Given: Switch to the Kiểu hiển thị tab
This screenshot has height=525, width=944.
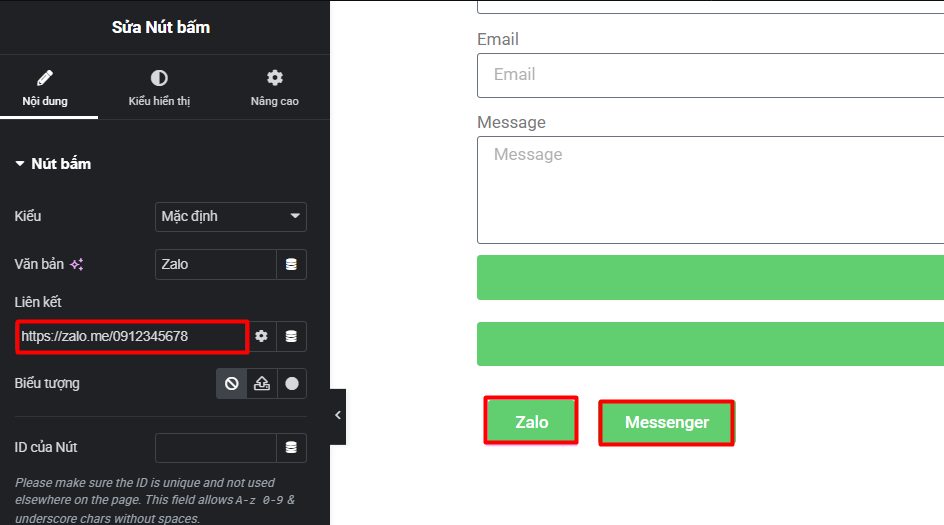Looking at the screenshot, I should (159, 87).
